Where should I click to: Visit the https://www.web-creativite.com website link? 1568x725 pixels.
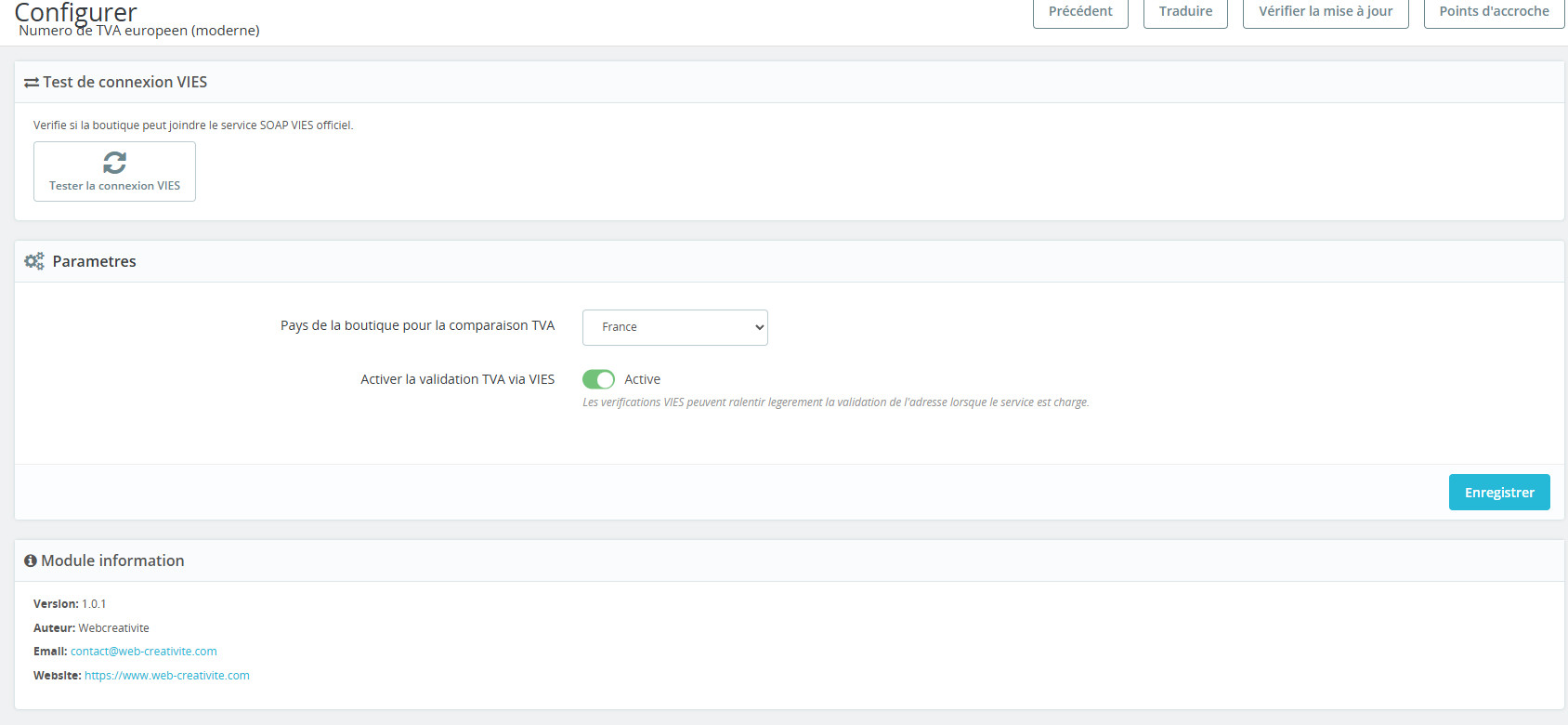(167, 676)
